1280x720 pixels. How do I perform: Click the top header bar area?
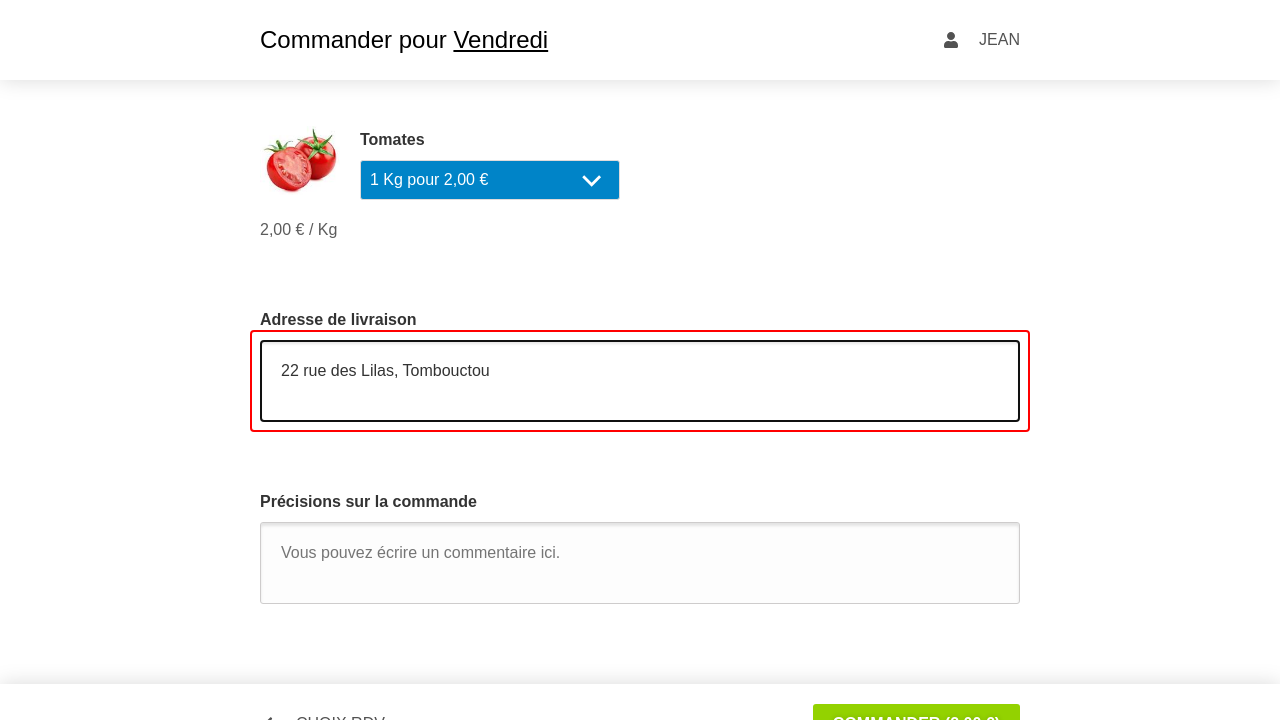(640, 40)
